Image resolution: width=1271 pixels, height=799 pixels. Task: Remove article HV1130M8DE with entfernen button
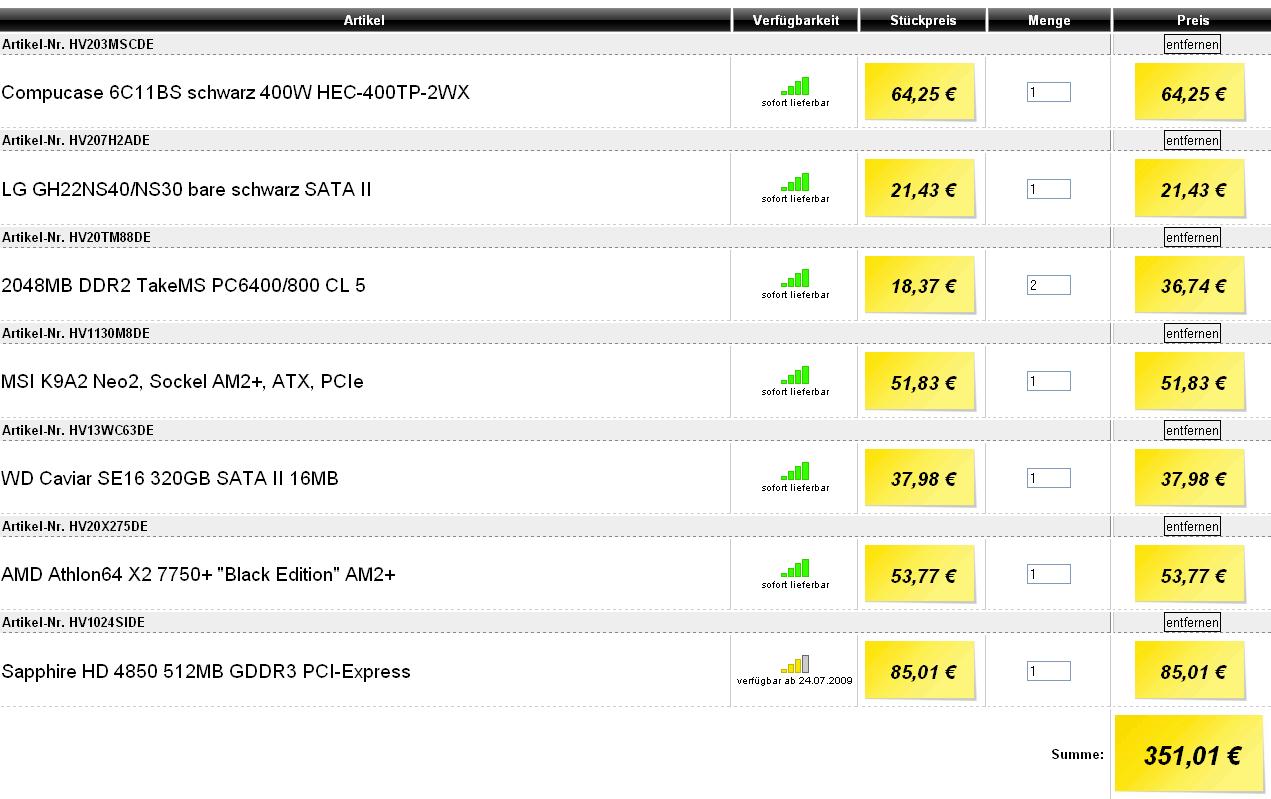(1192, 333)
